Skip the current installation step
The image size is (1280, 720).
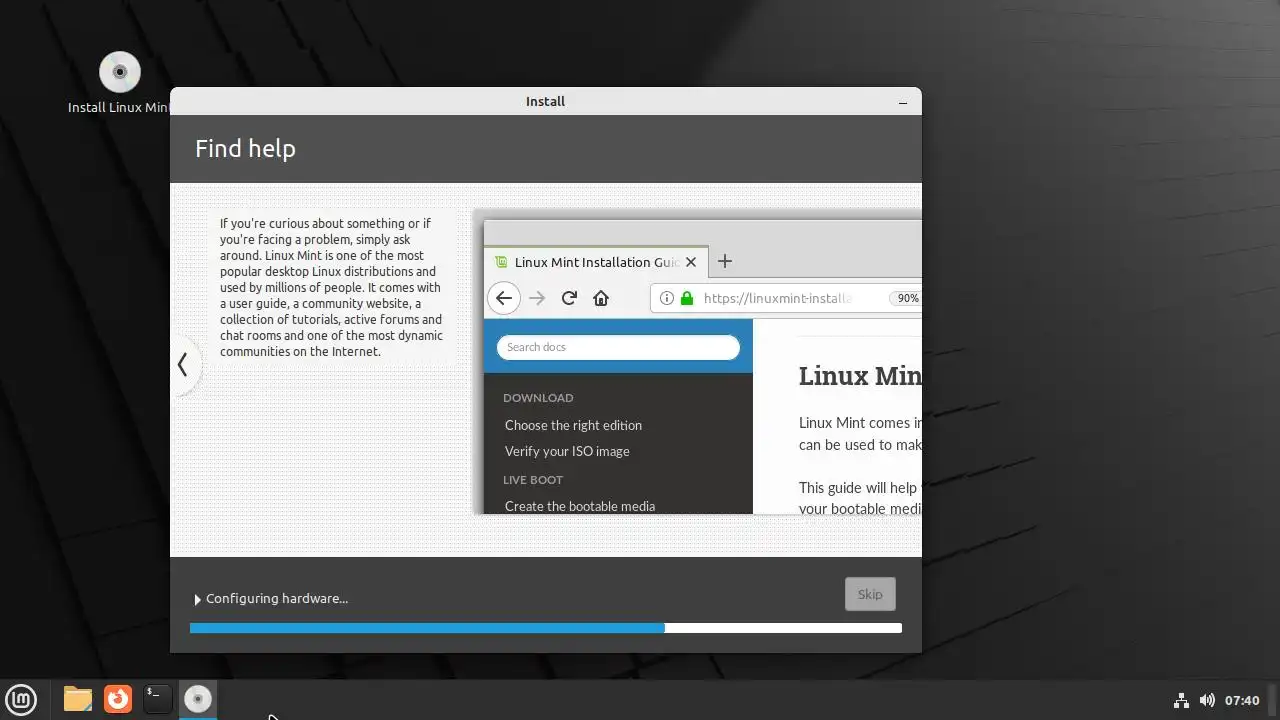[x=870, y=594]
